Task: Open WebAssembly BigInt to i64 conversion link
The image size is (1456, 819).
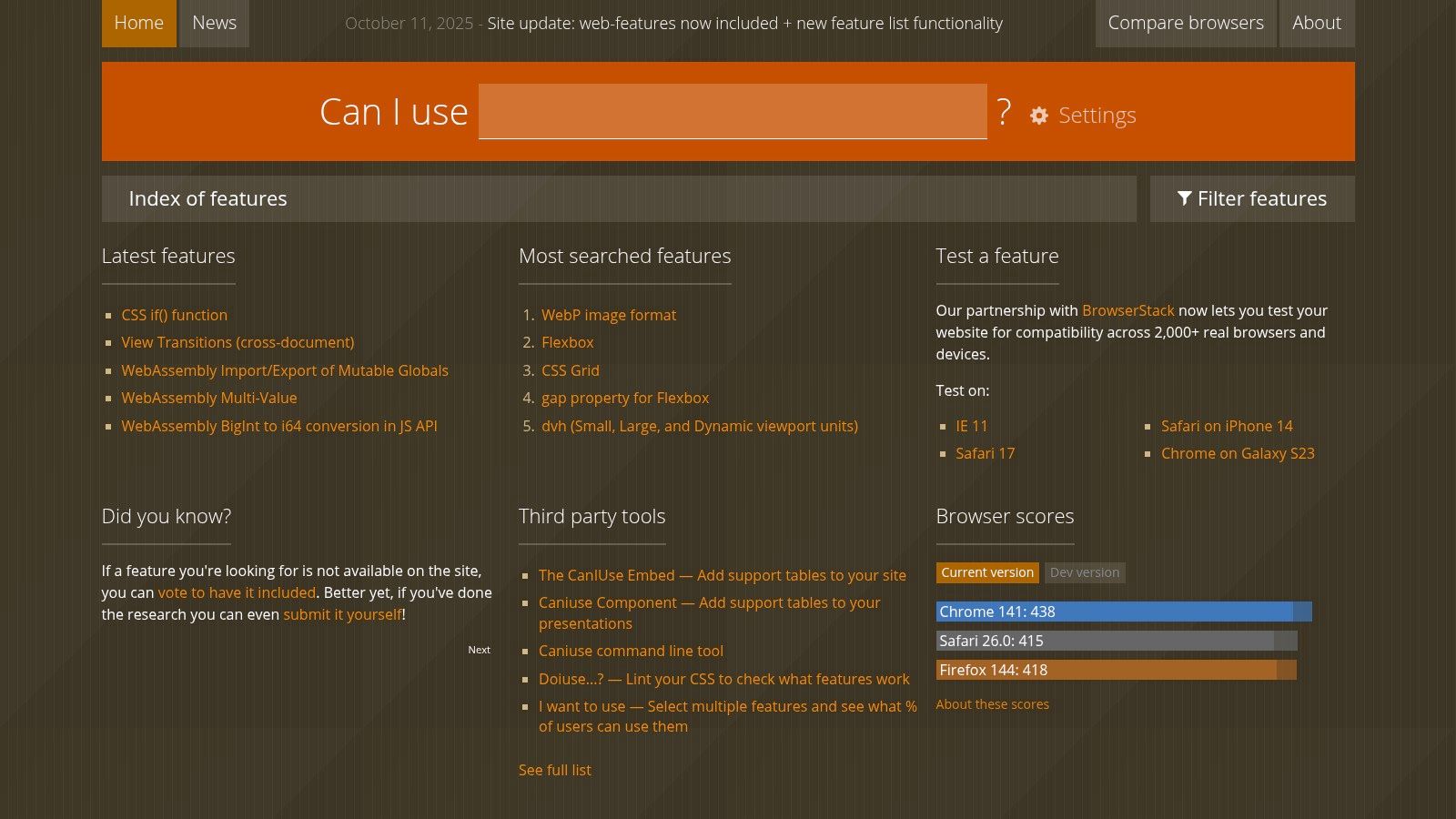Action: coord(279,426)
